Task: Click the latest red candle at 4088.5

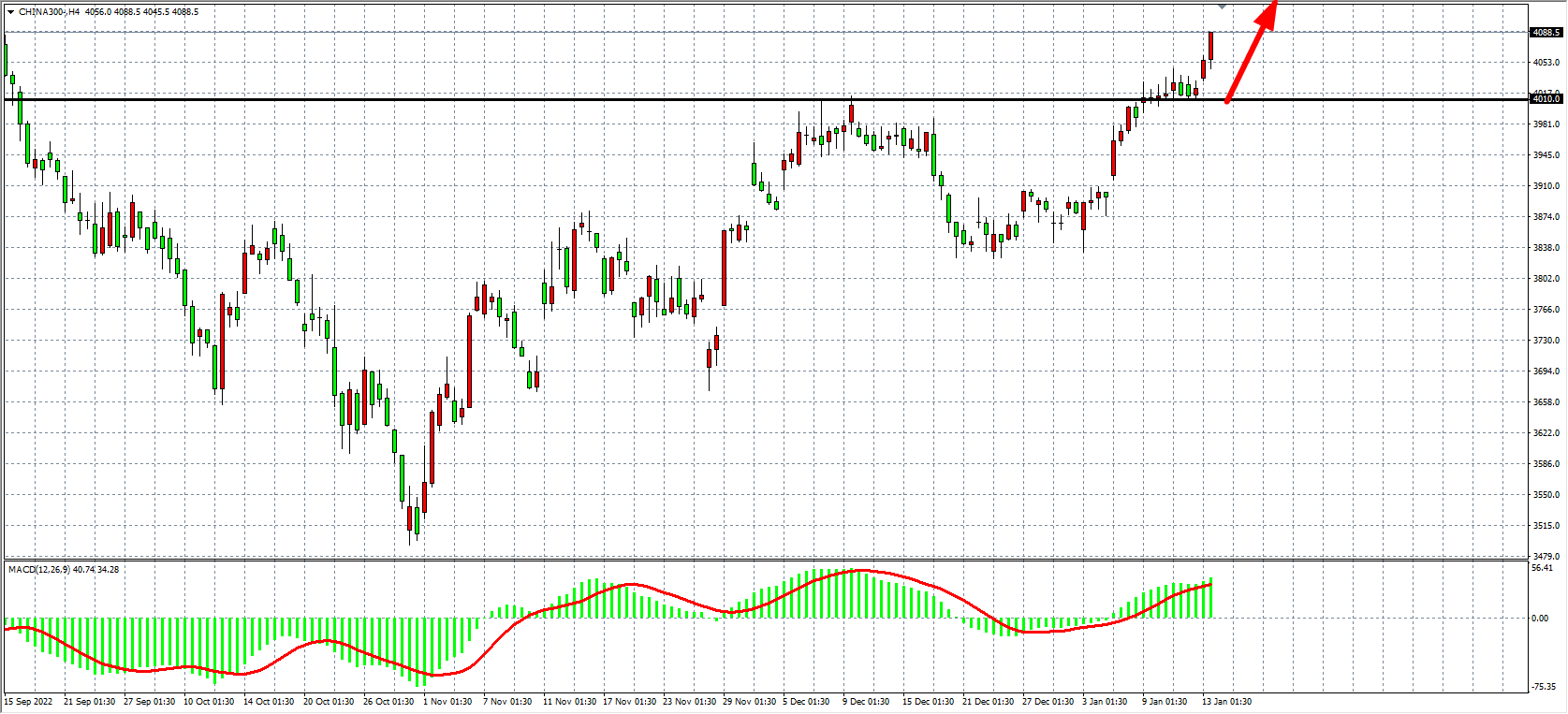Action: [x=1210, y=45]
